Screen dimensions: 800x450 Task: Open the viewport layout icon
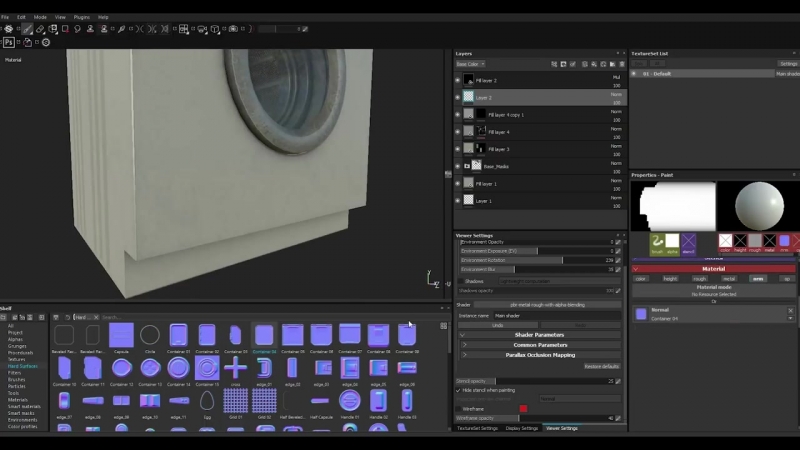coord(184,29)
